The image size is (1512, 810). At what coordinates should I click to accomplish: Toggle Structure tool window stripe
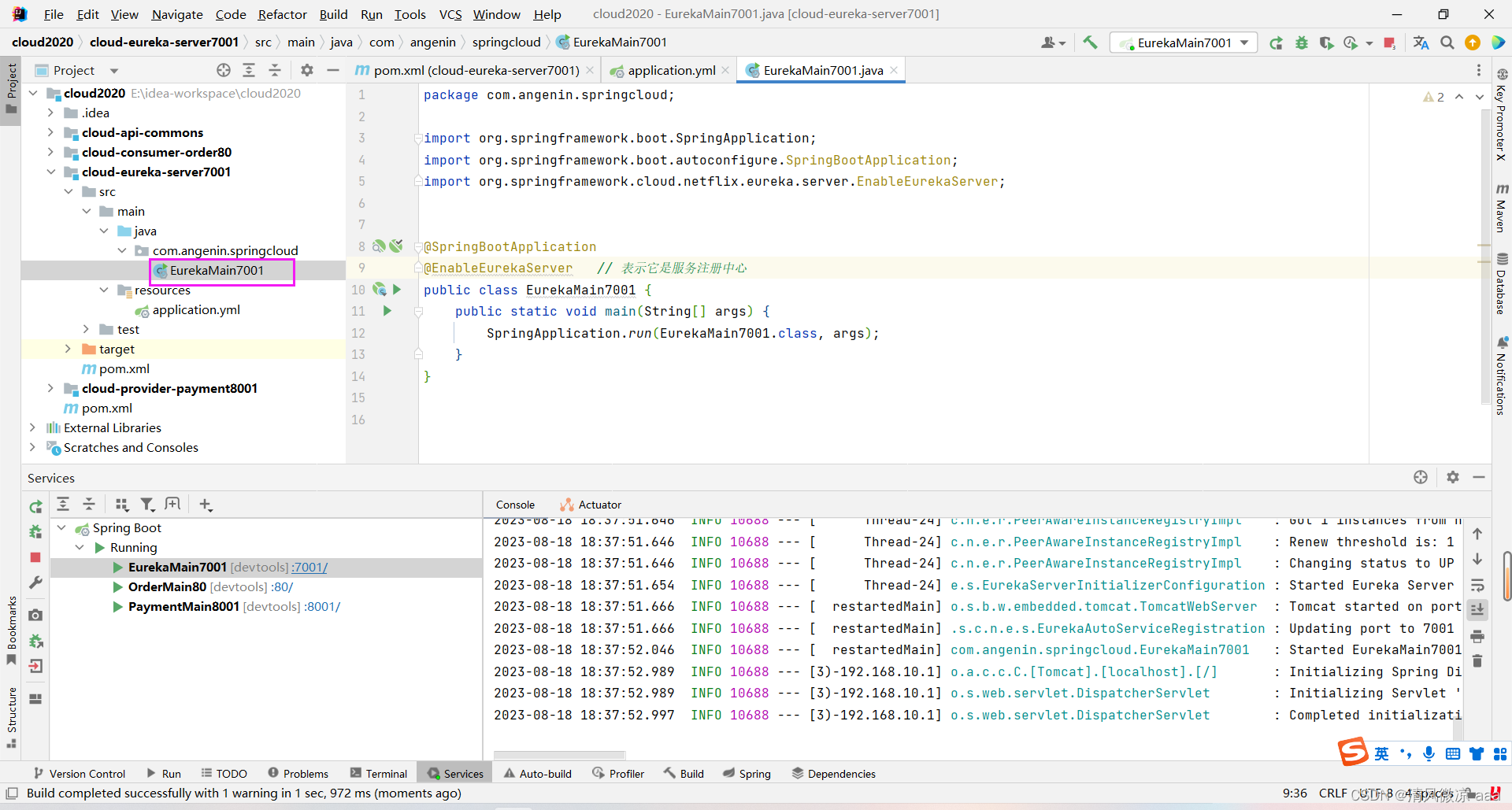coord(11,718)
